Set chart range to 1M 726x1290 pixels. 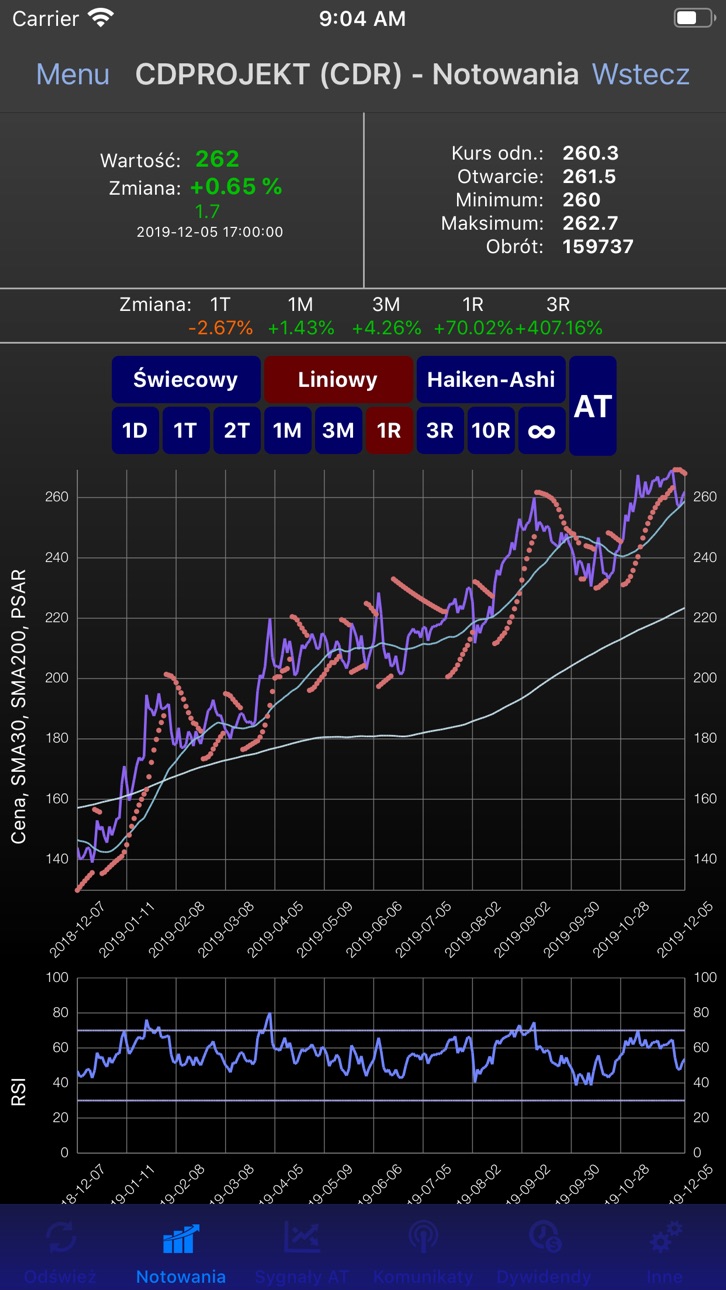click(x=287, y=431)
